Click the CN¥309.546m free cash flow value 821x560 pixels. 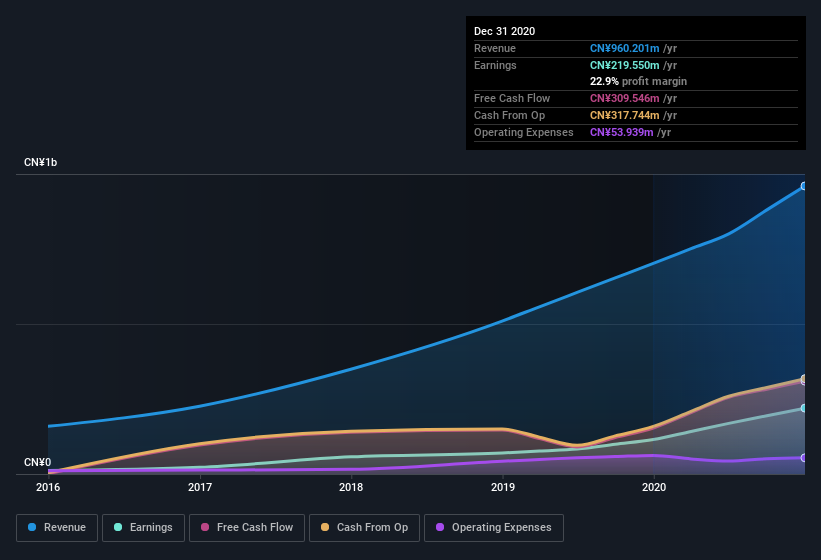[625, 98]
